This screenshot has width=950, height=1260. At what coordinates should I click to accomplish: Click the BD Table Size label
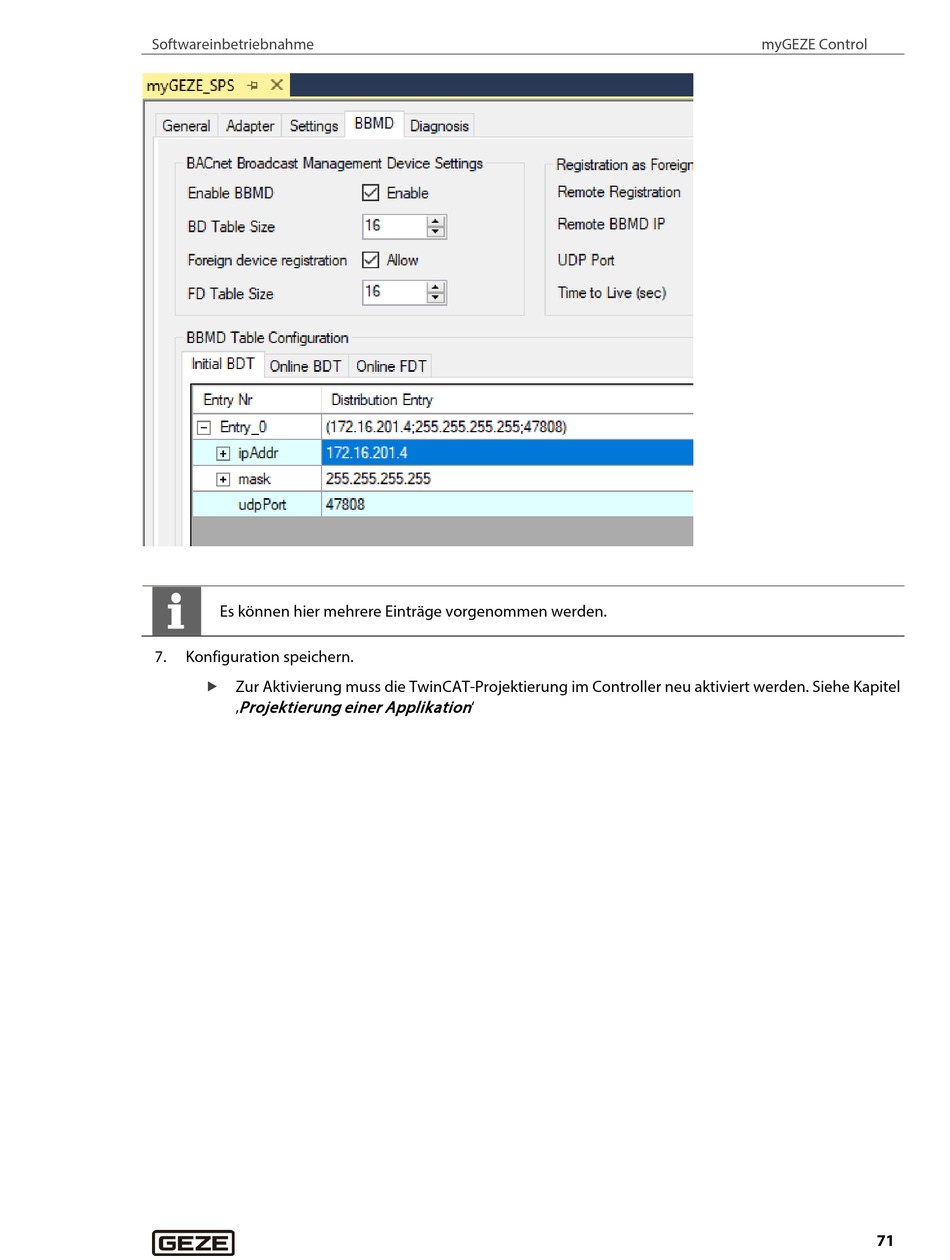231,227
